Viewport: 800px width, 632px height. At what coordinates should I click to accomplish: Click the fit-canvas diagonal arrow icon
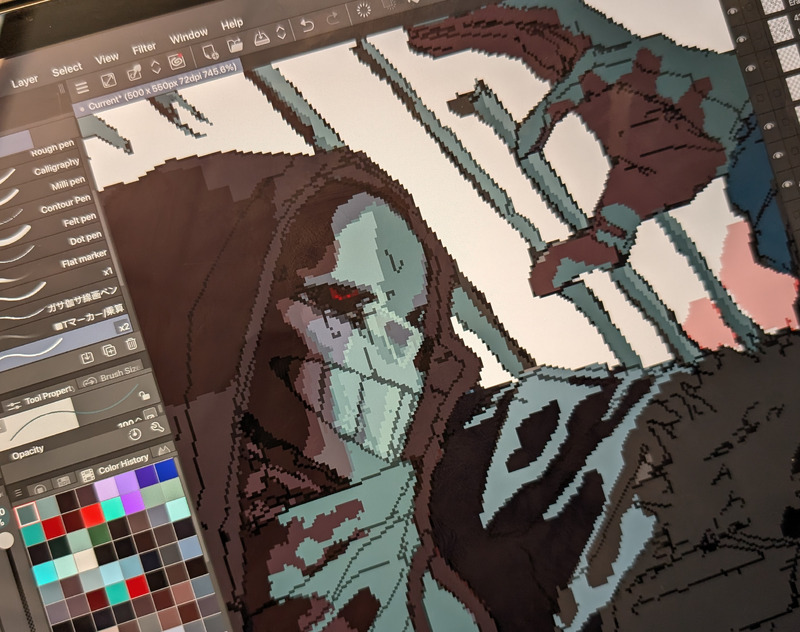click(108, 81)
